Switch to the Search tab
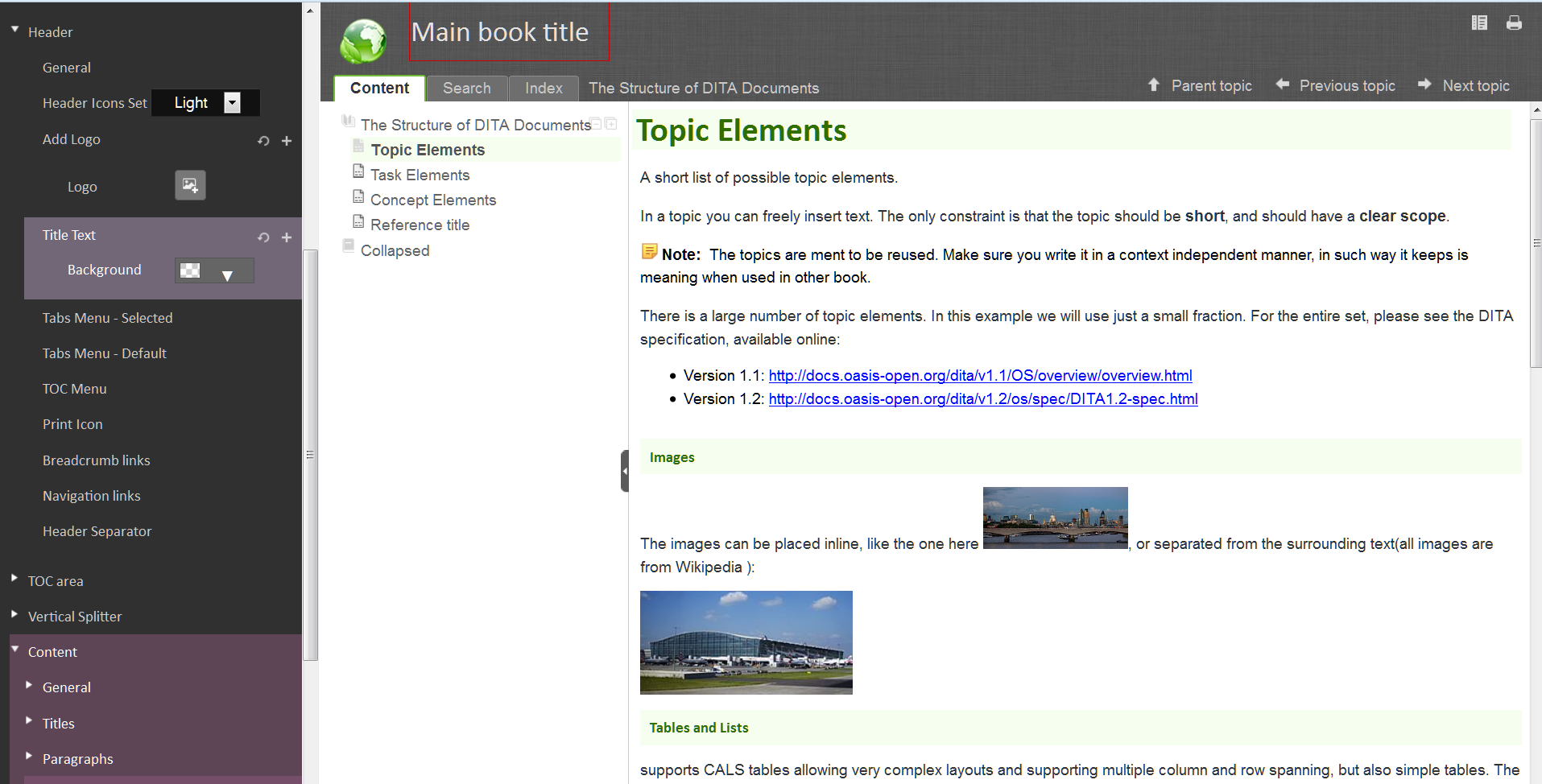1542x784 pixels. [x=466, y=89]
